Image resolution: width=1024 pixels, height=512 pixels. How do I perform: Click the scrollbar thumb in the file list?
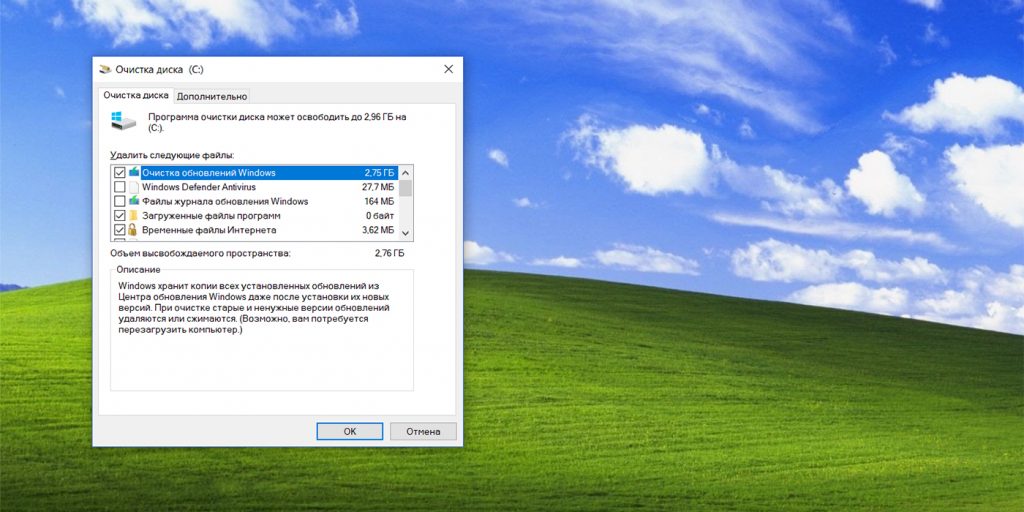(406, 188)
